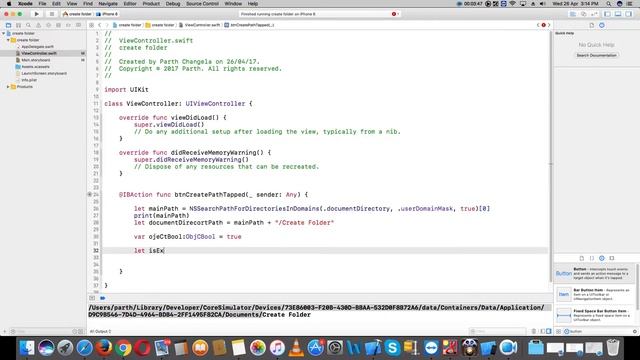Open the create folder scheme selector
The width and height of the screenshot is (640, 360).
77,14
